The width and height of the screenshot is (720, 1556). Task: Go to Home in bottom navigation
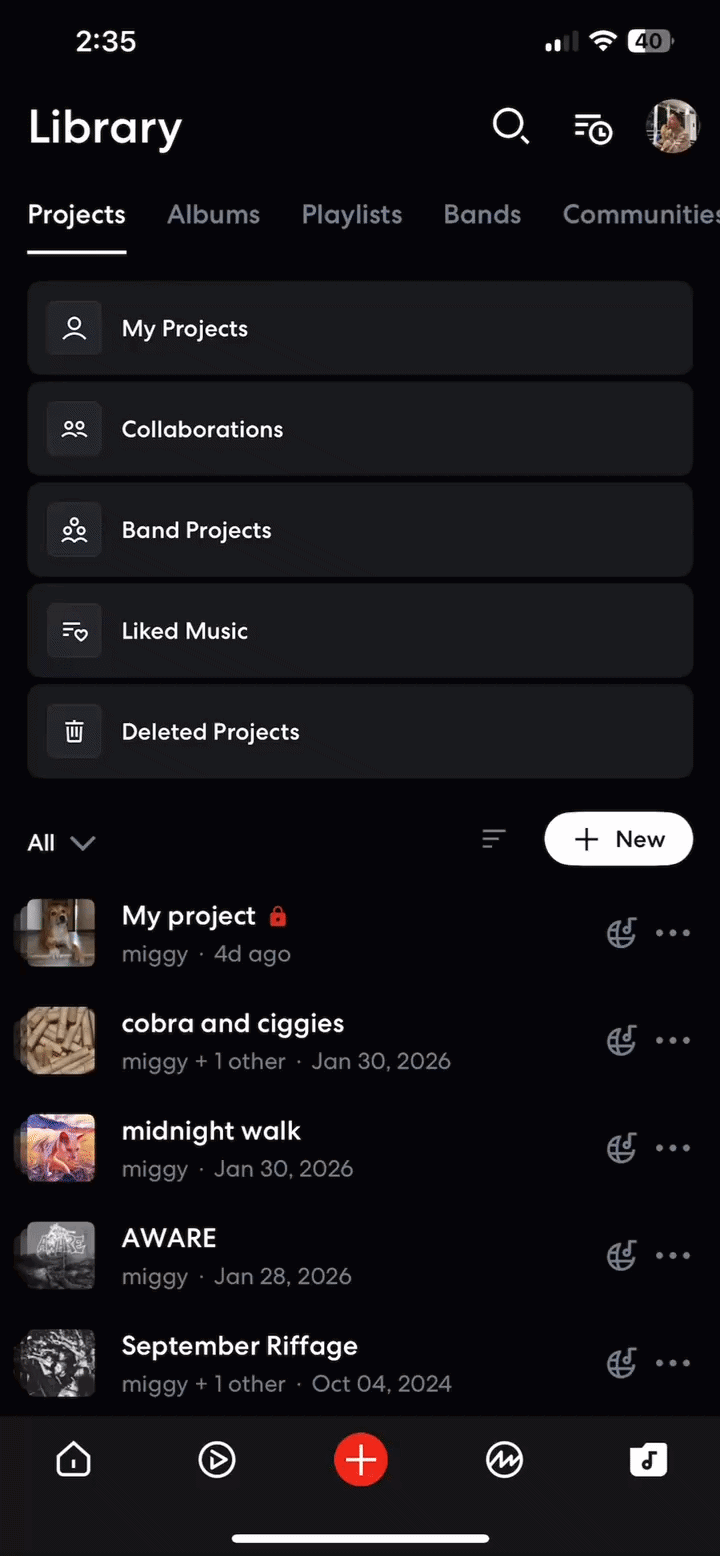(74, 1461)
